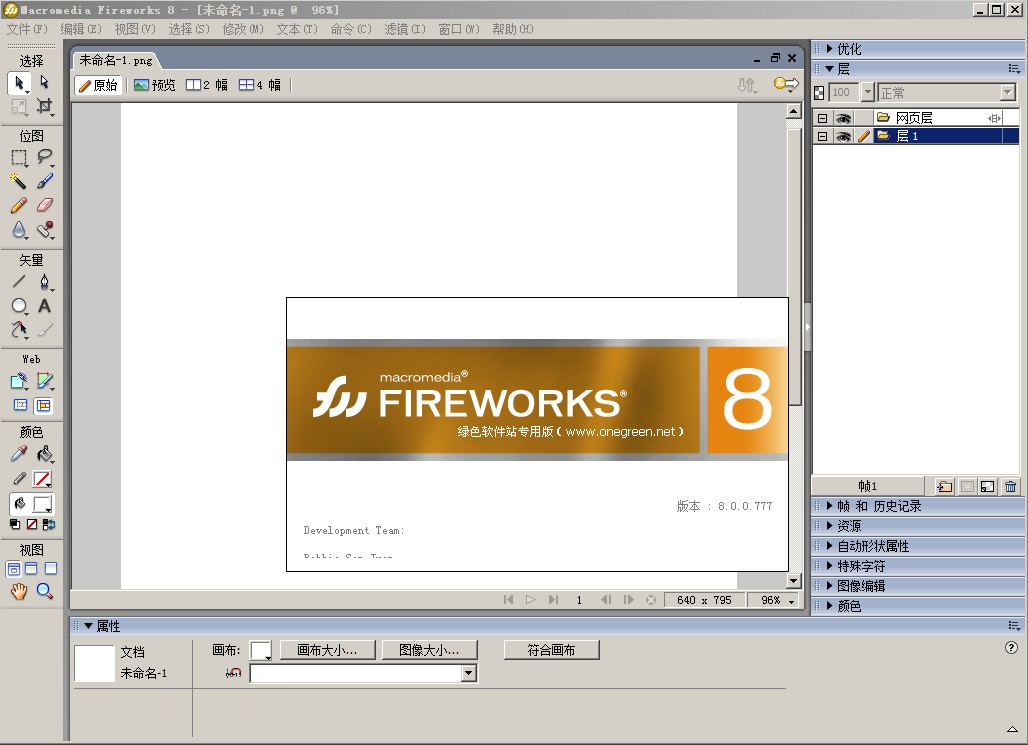Add a new layer with folder icon
Screen dimensions: 1028x745
click(x=945, y=487)
